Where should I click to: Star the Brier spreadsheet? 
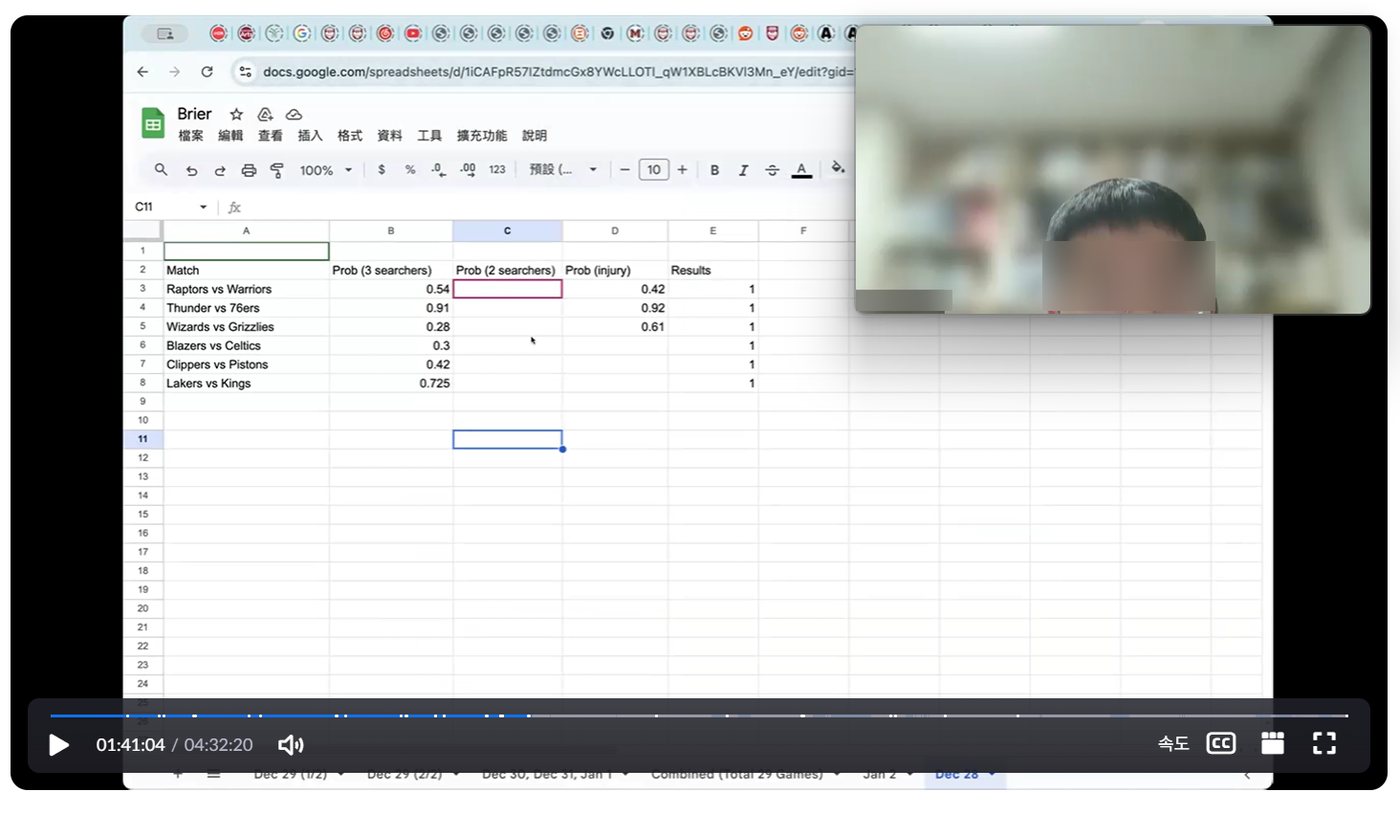click(x=236, y=114)
